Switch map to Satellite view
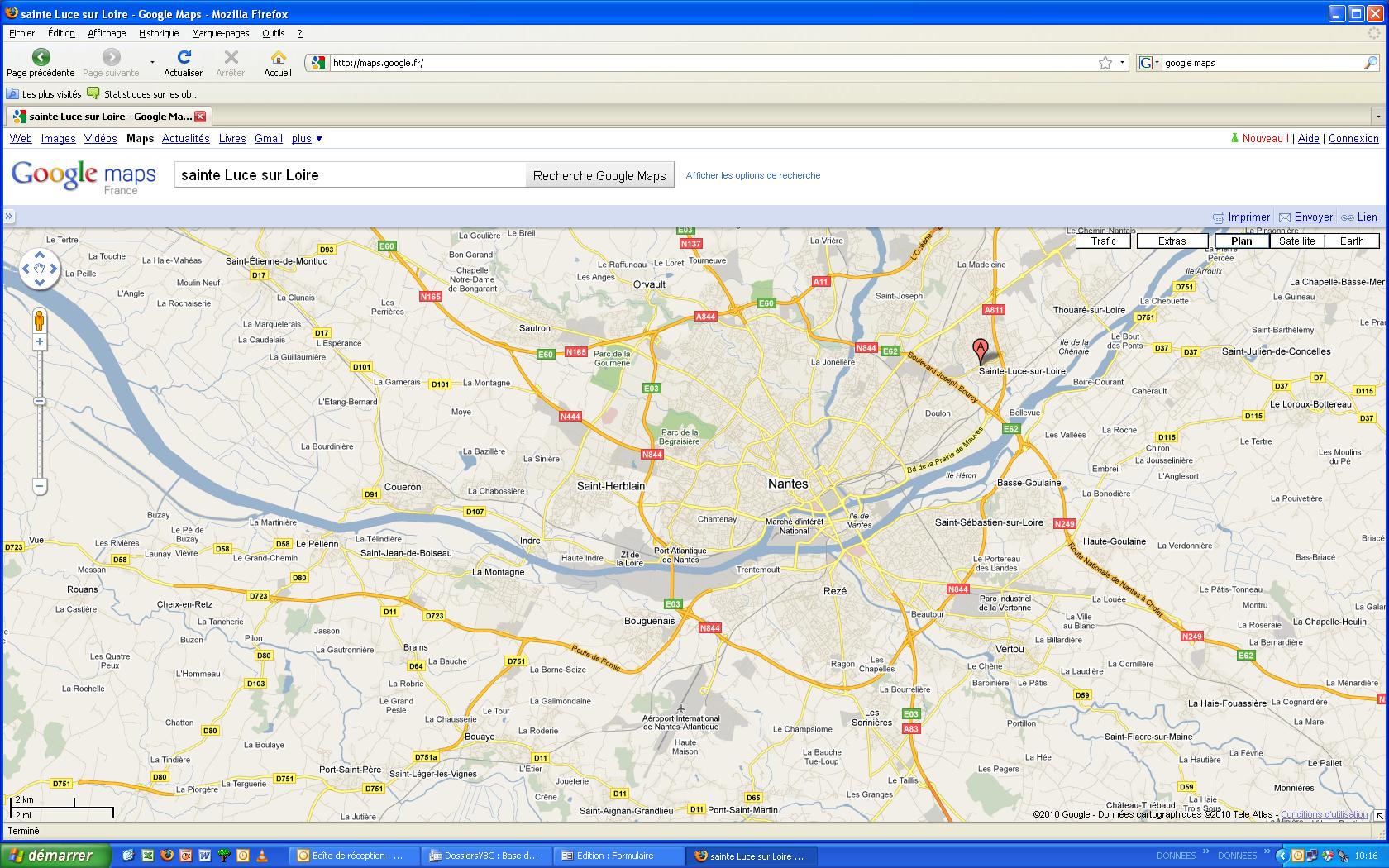This screenshot has height=868, width=1389. tap(1296, 241)
